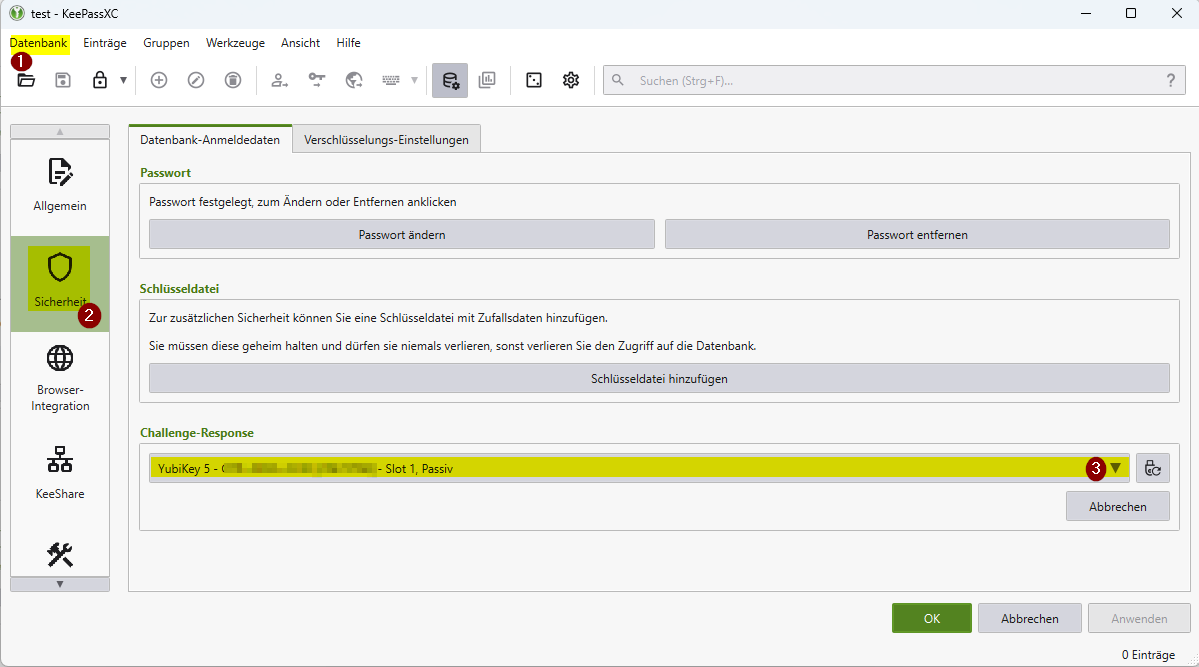
Task: Click bottom Abbrechen button next to OK
Action: click(x=1029, y=618)
